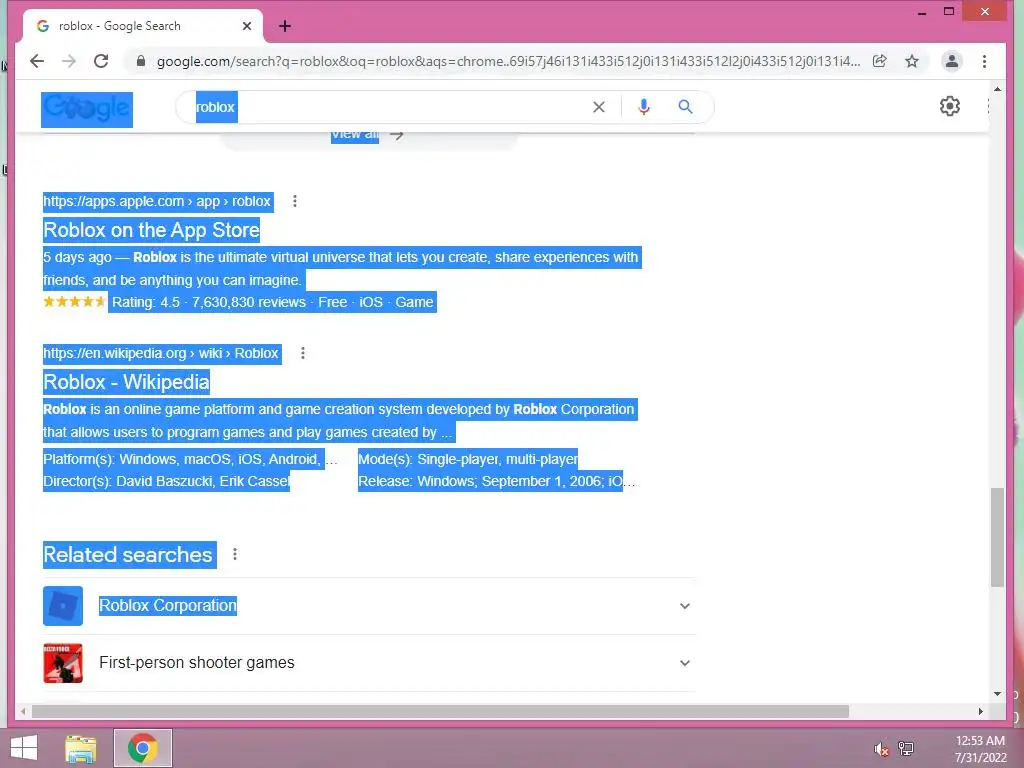Click the vertical scrollbar thumb
1024x768 pixels.
point(997,537)
